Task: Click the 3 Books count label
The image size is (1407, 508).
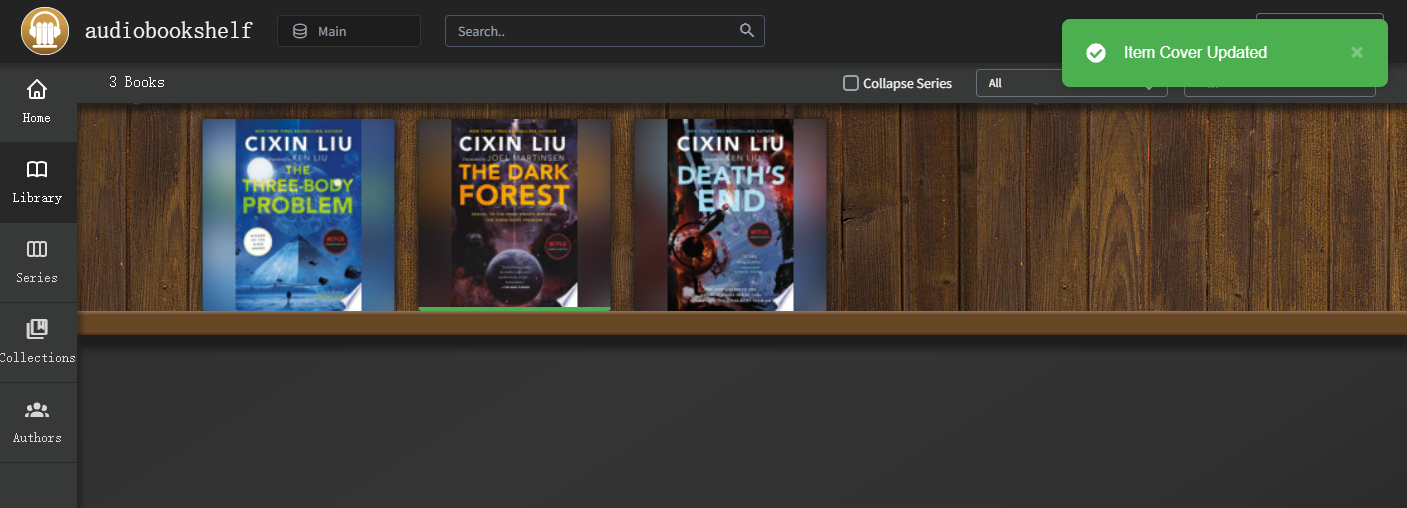Action: point(137,82)
